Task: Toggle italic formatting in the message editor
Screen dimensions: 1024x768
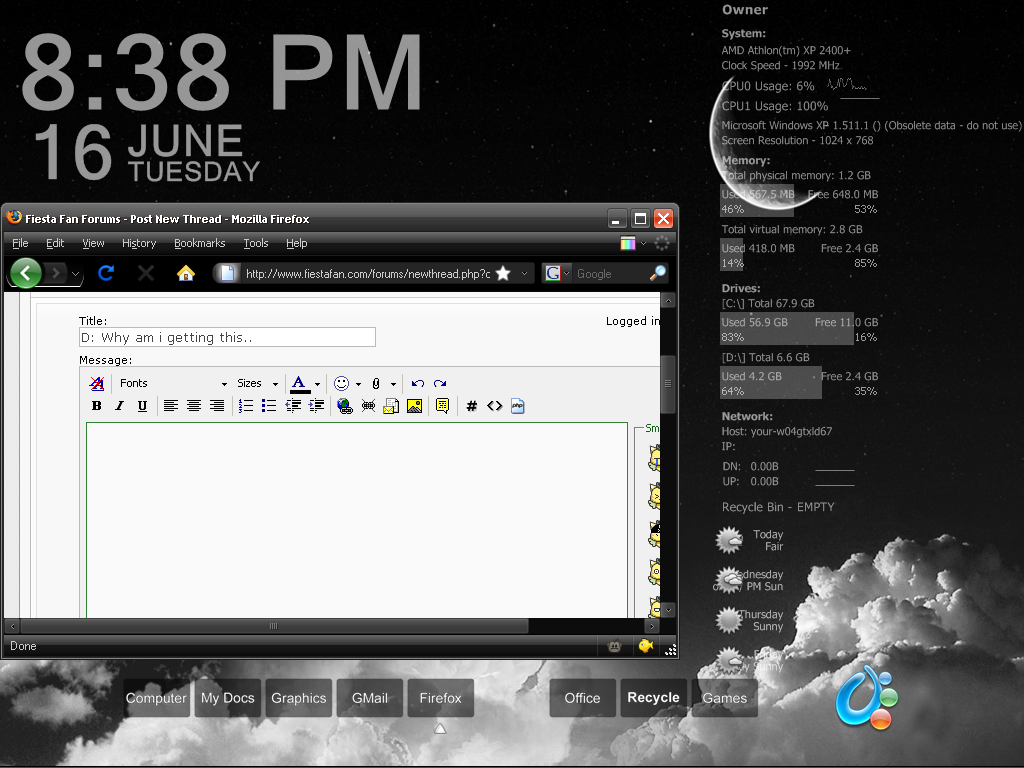Action: pyautogui.click(x=120, y=406)
